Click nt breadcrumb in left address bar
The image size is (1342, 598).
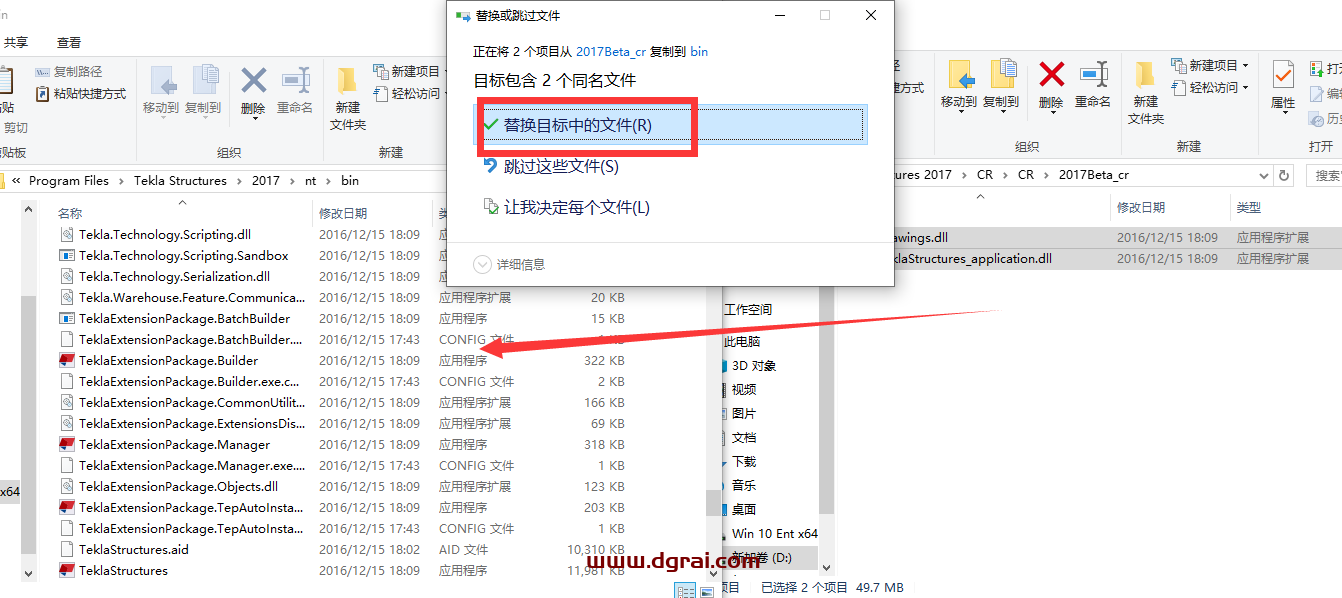tap(311, 181)
